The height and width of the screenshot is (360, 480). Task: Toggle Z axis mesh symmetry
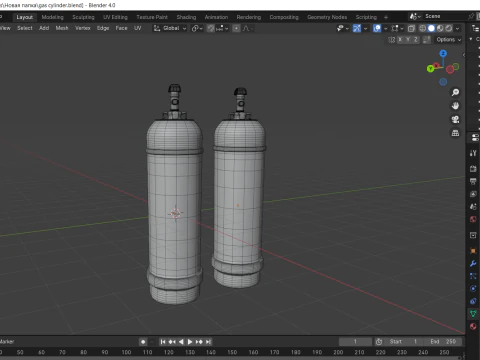(x=416, y=40)
